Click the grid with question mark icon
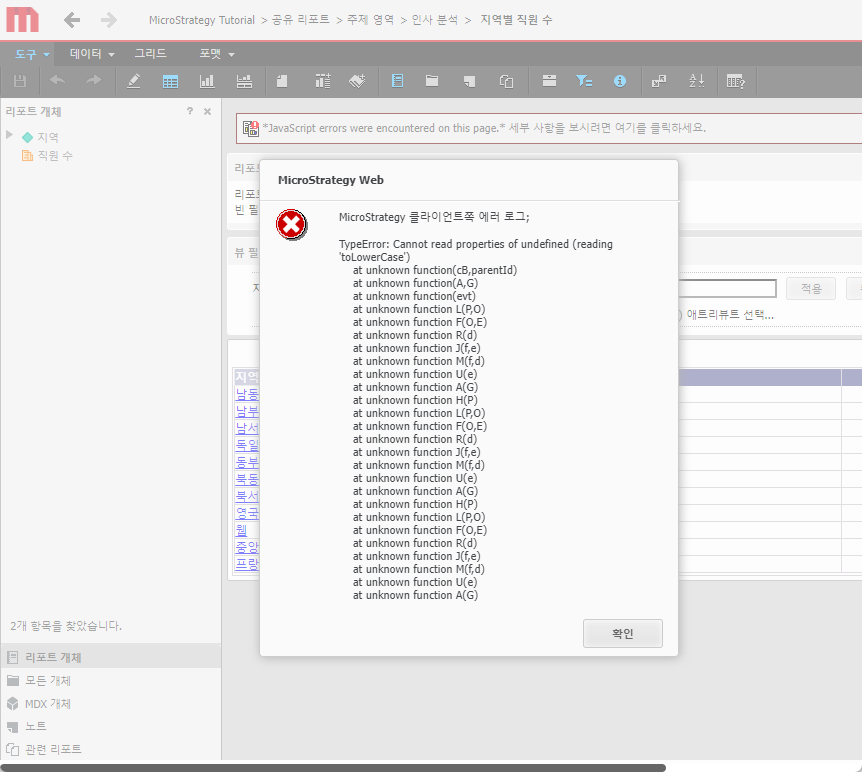862x772 pixels. (x=736, y=81)
